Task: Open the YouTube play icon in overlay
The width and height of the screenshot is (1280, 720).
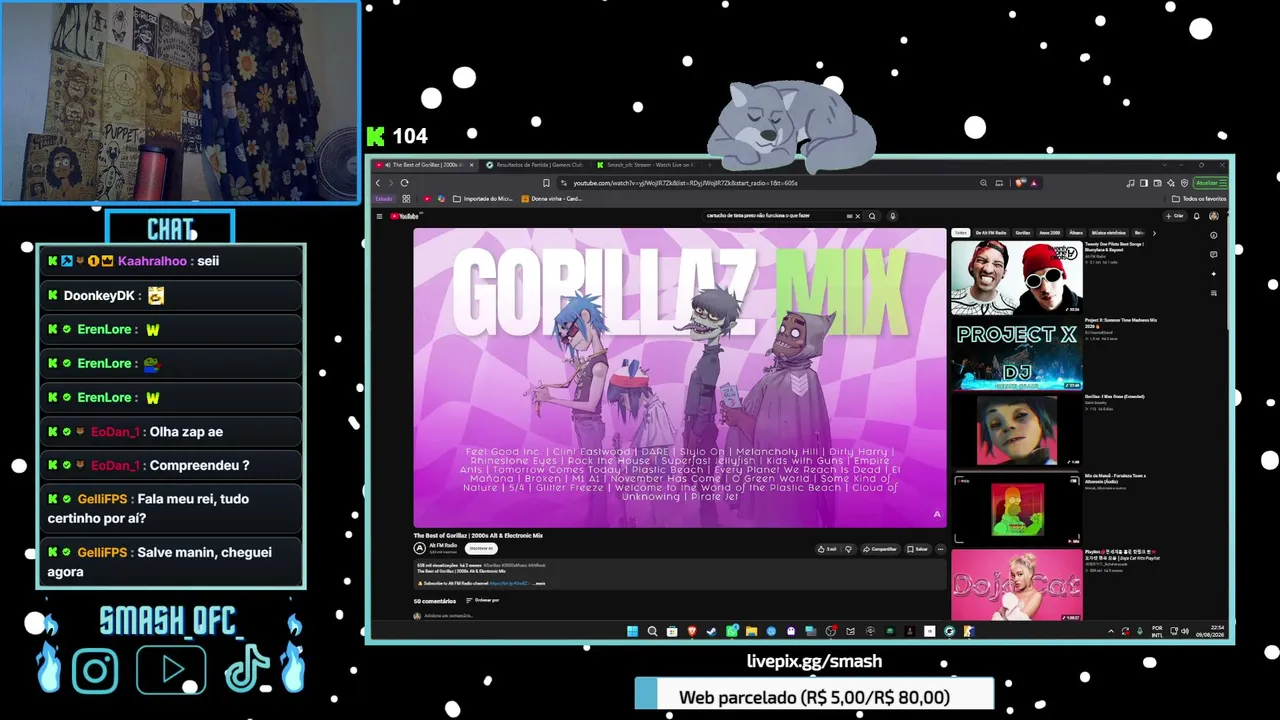Action: [x=171, y=671]
